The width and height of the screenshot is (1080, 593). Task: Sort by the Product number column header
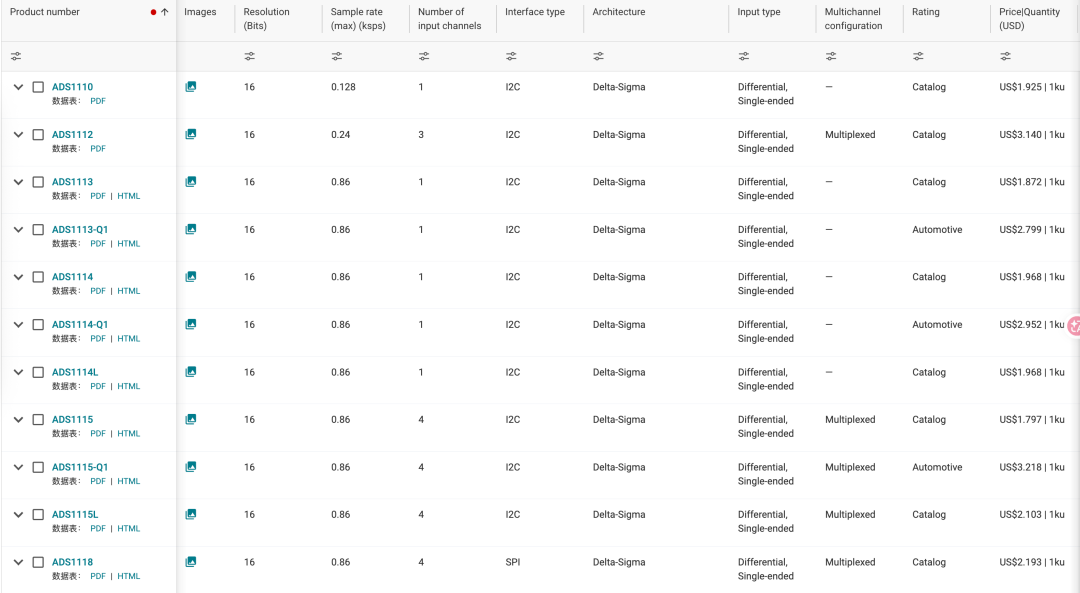[45, 12]
